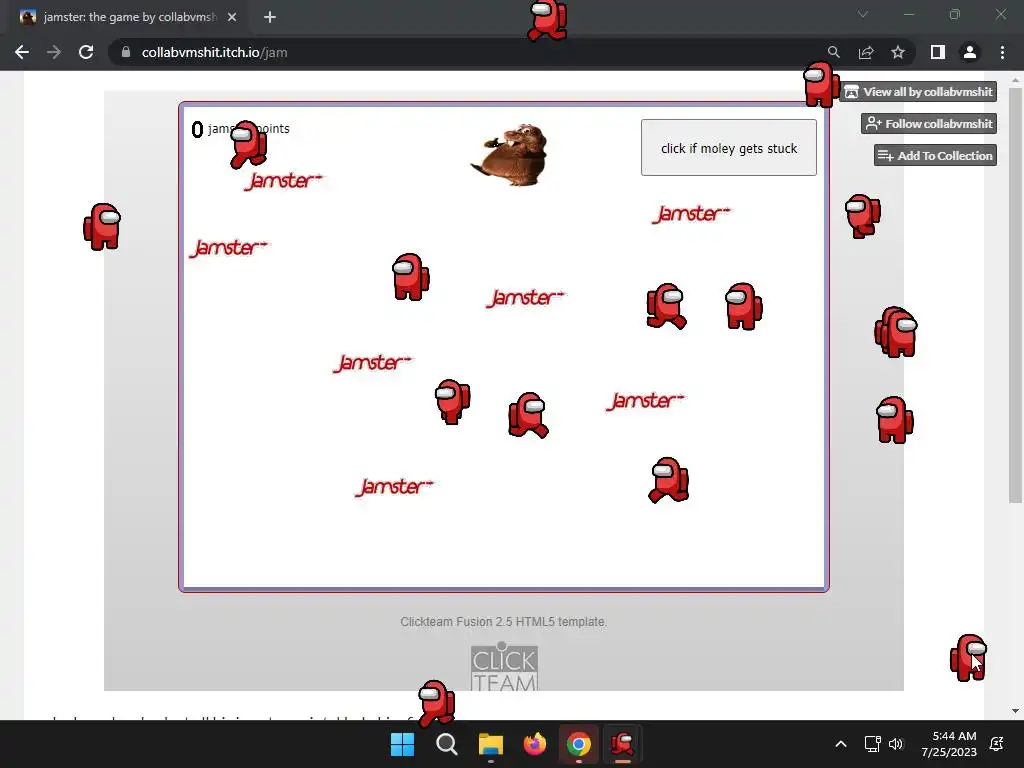Click the Jamster logo below the moley
The width and height of the screenshot is (1024, 768).
526,298
